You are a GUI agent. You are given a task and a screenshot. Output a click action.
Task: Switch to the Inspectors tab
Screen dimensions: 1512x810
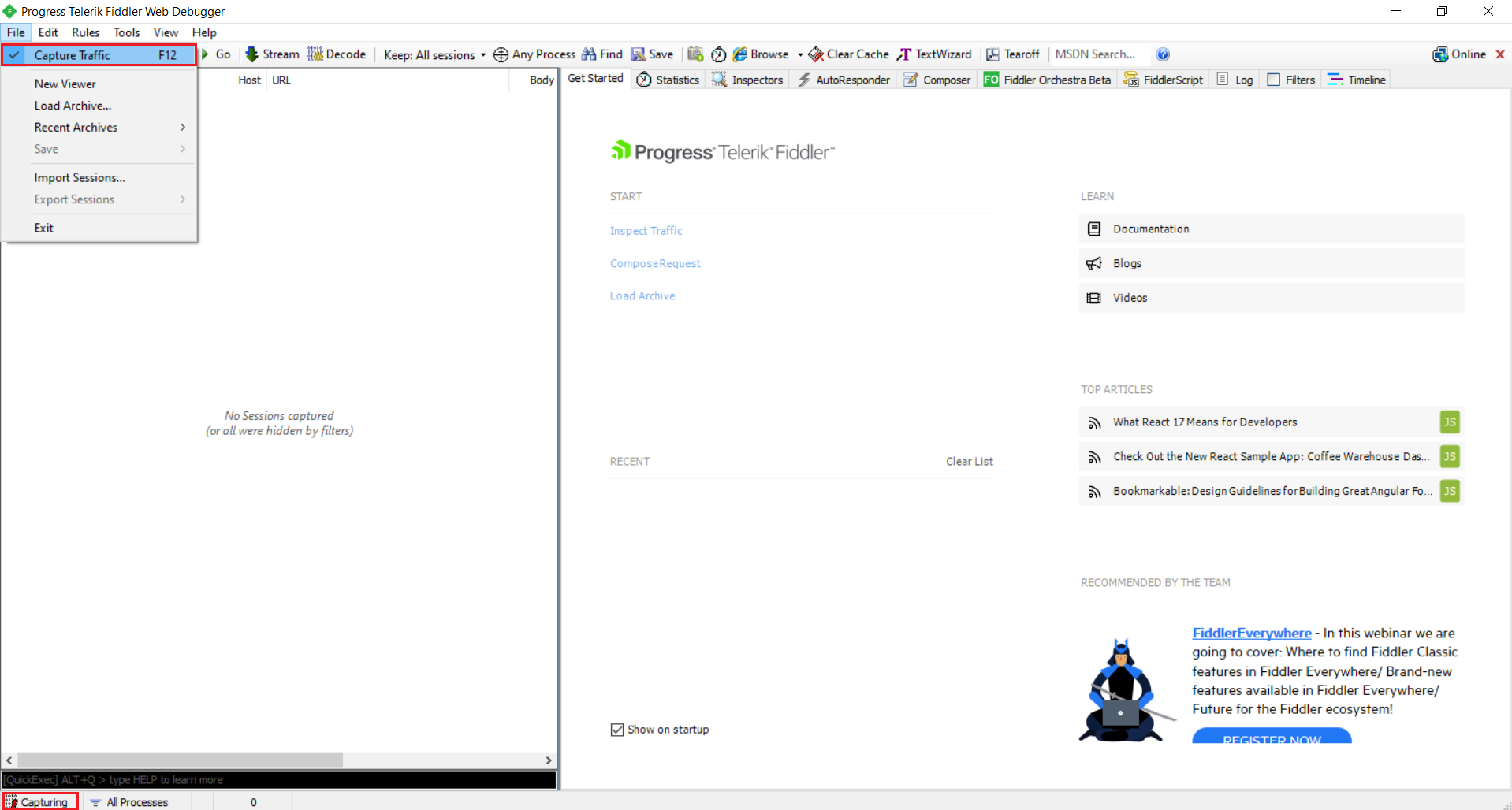tap(747, 80)
